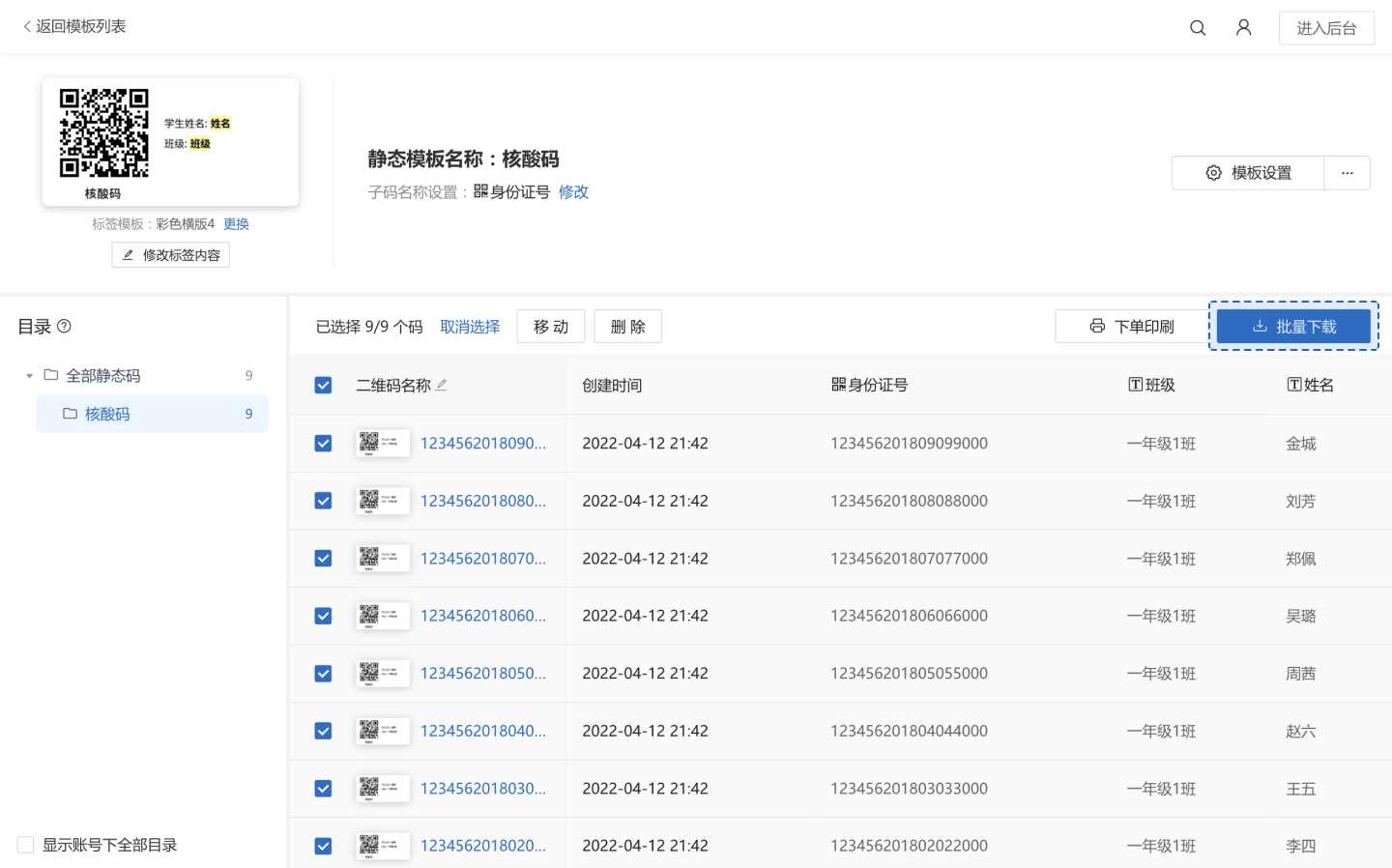
Task: Enable 显示账号下全部目录 checkbox
Action: pos(26,845)
